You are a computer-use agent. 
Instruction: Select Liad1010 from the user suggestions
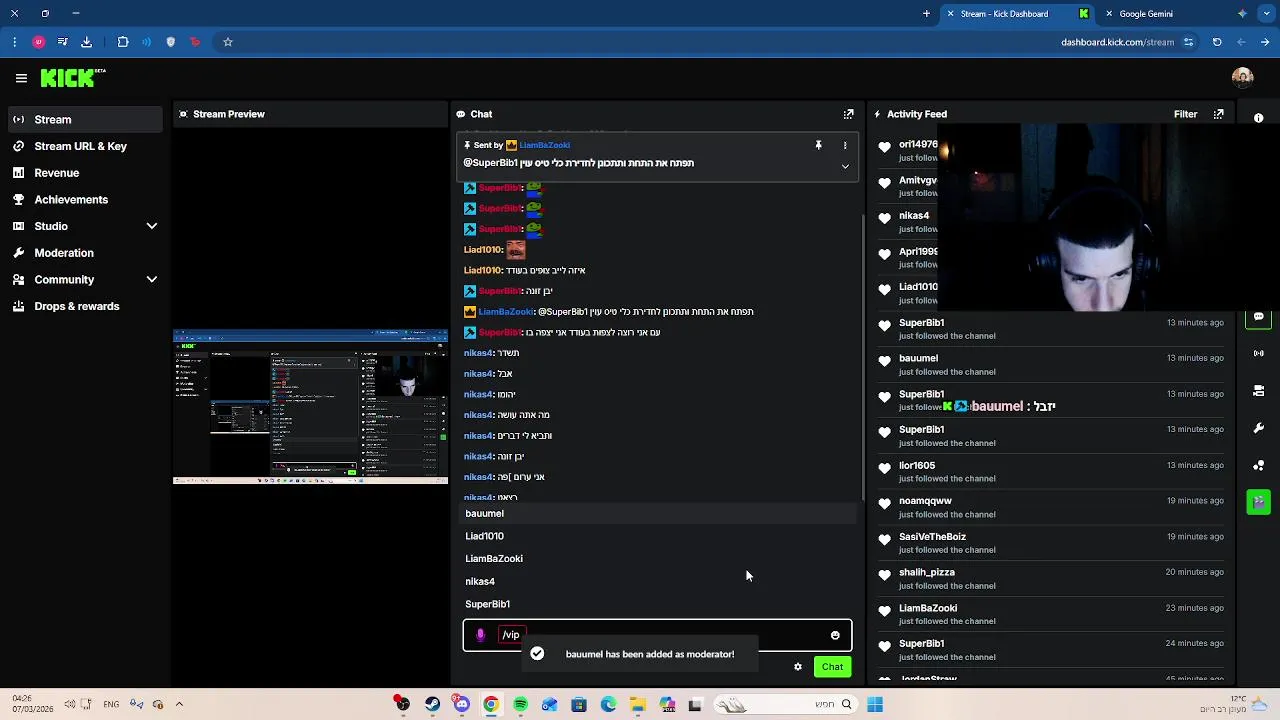[657, 536]
